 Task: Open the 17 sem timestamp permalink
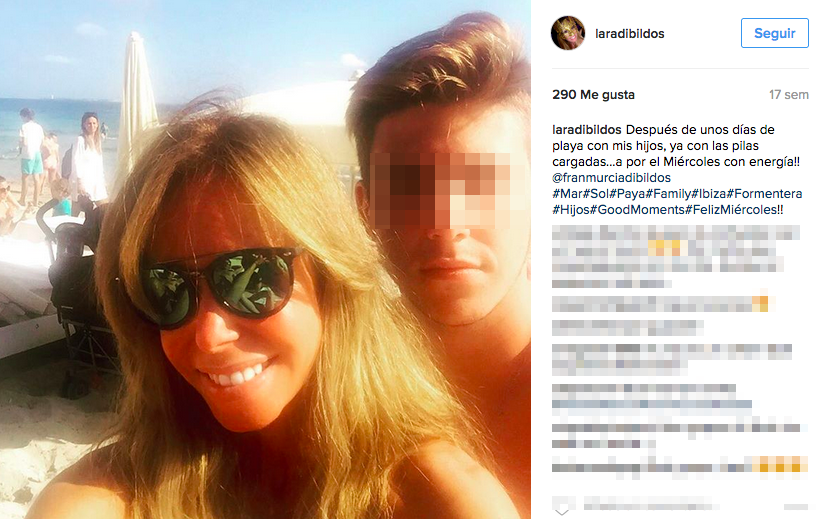[789, 95]
